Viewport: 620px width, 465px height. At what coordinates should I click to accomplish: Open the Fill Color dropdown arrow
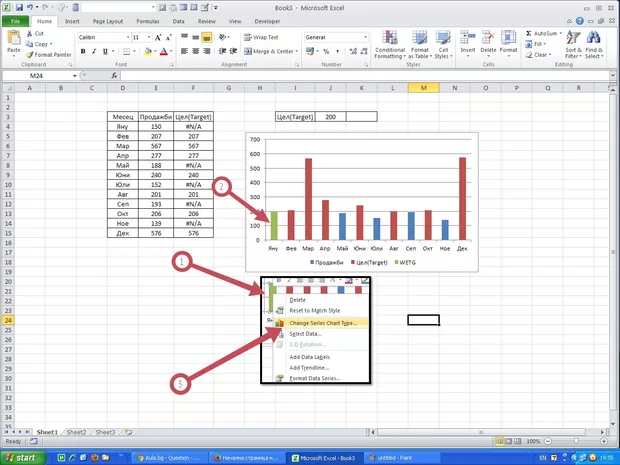point(155,51)
